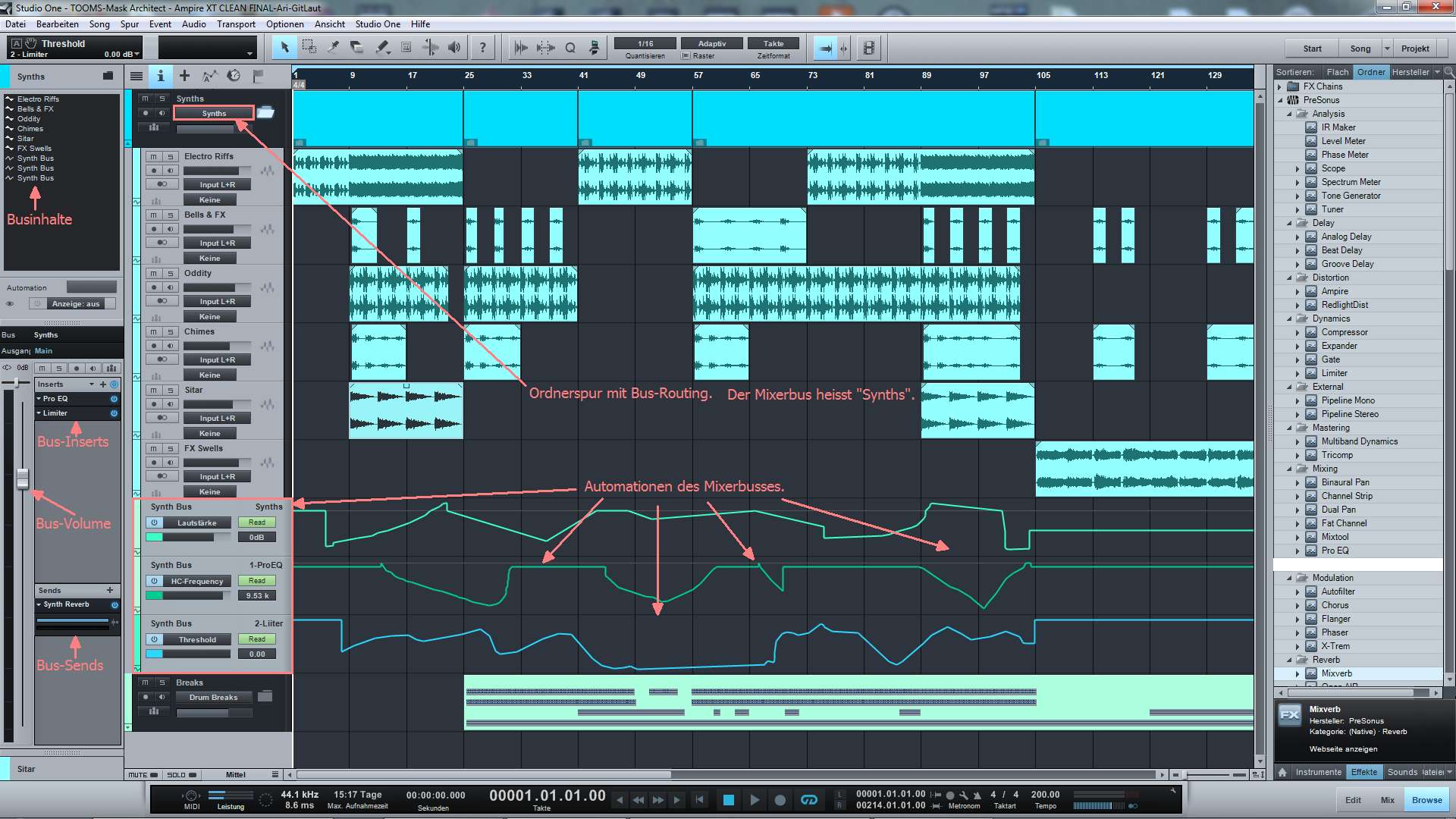Add a track with plus icon

pos(184,76)
